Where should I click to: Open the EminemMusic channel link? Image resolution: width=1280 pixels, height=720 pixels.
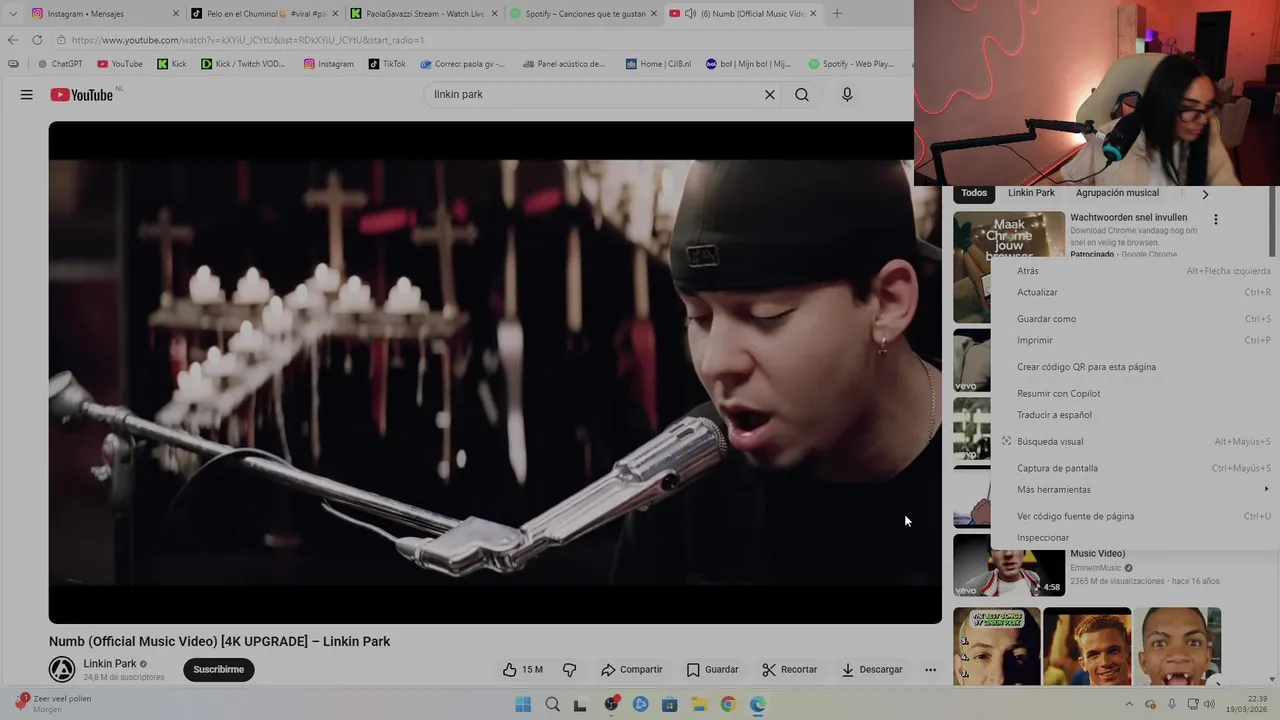click(1096, 568)
